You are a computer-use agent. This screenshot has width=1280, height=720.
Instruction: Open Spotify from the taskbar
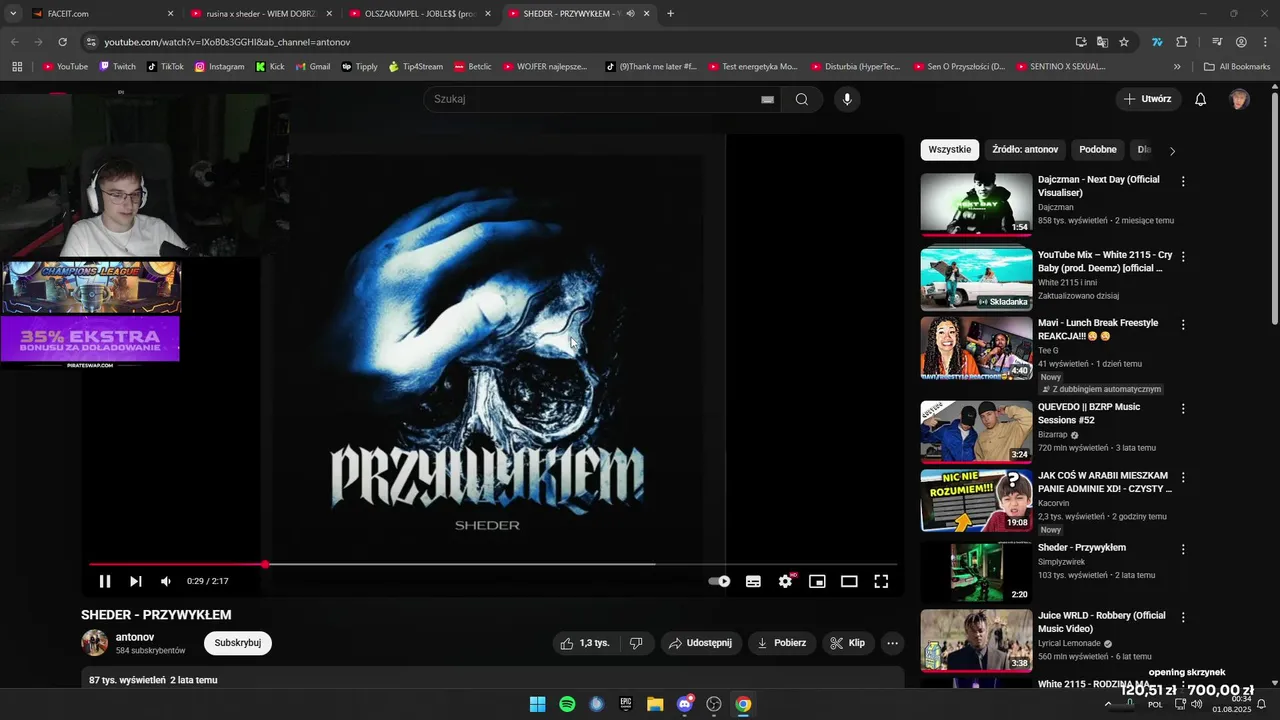[x=567, y=704]
